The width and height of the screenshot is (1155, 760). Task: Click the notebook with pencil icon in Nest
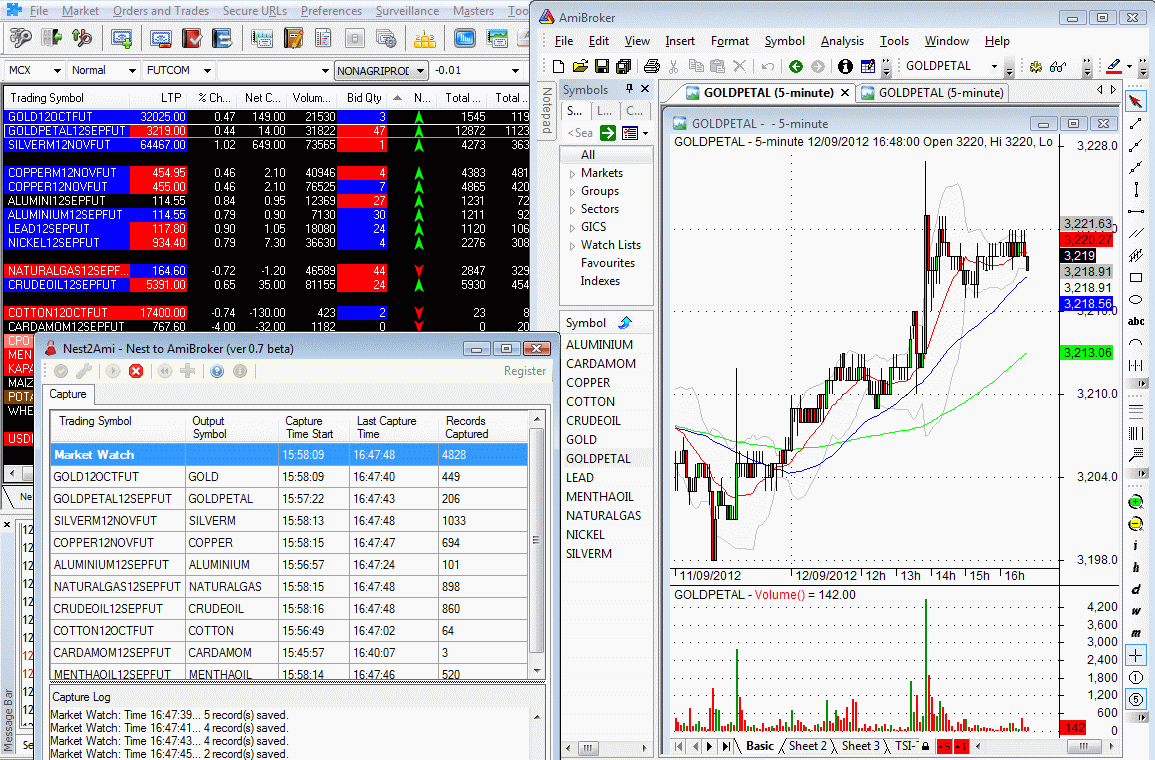pyautogui.click(x=293, y=38)
